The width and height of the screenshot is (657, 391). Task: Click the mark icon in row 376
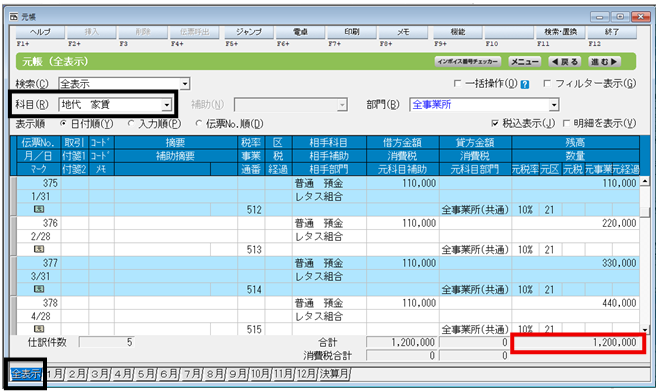point(39,249)
